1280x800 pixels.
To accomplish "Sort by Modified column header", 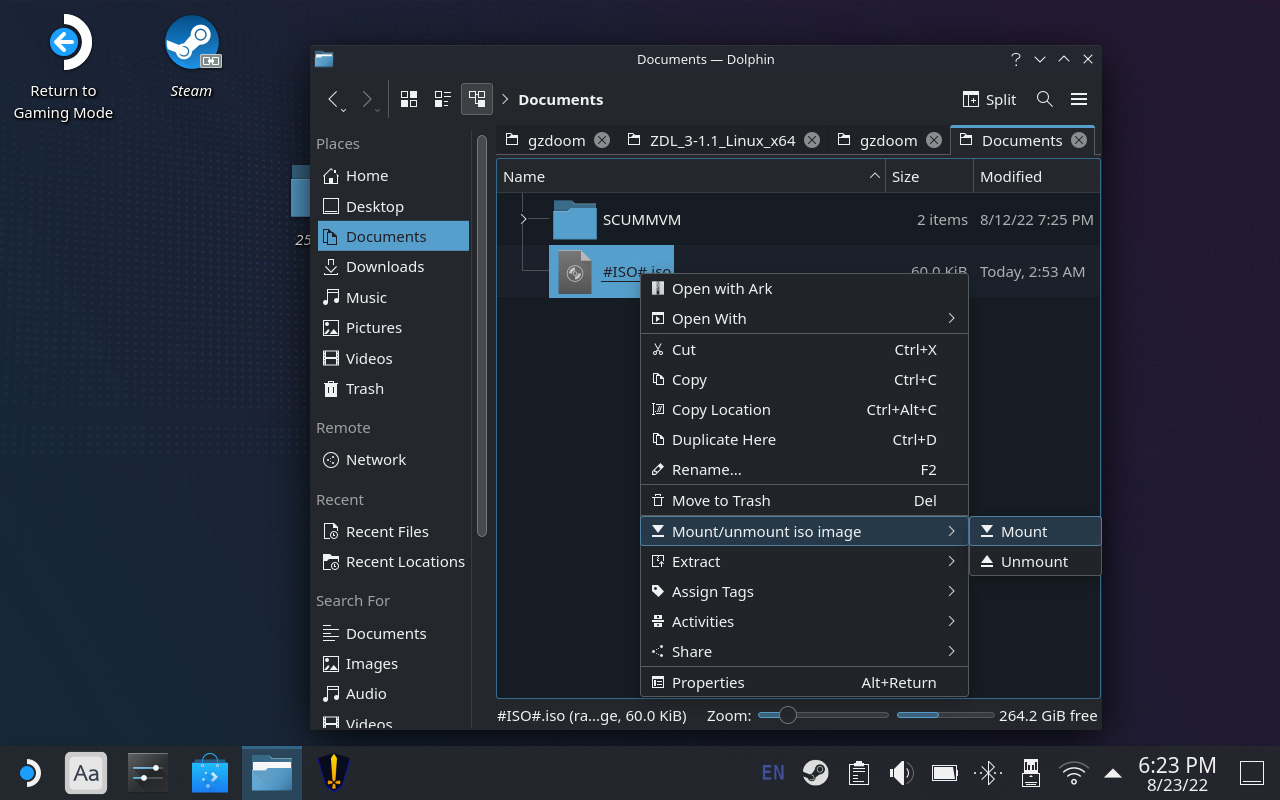I will click(x=1037, y=177).
